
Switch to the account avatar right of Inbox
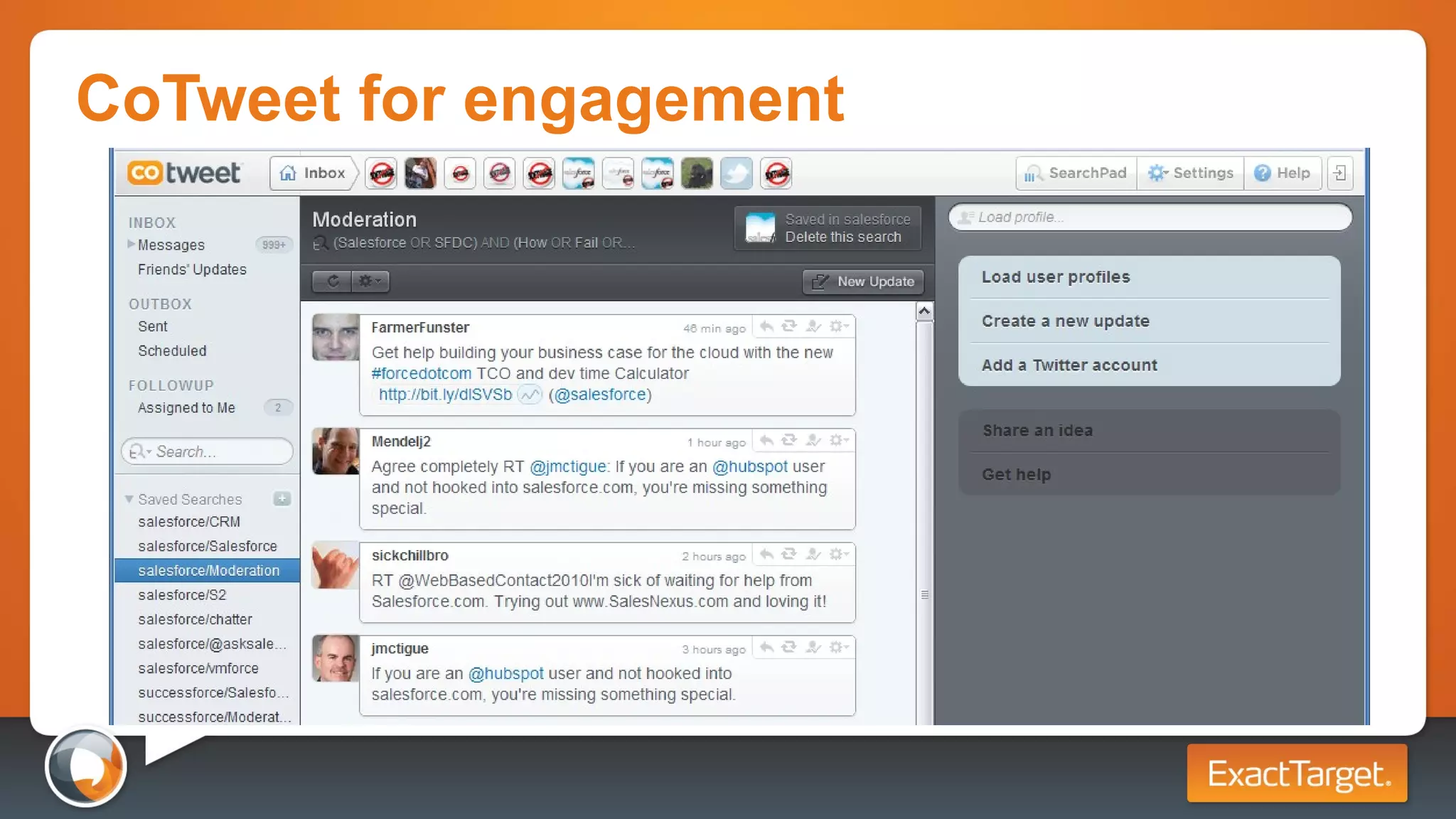(382, 173)
